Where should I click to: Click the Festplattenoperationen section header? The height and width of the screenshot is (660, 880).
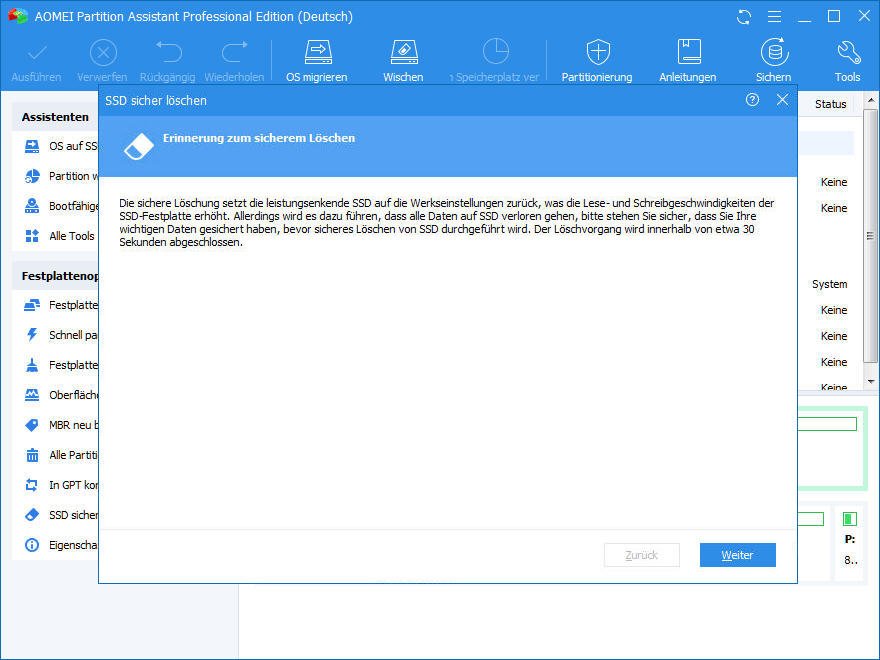(55, 276)
